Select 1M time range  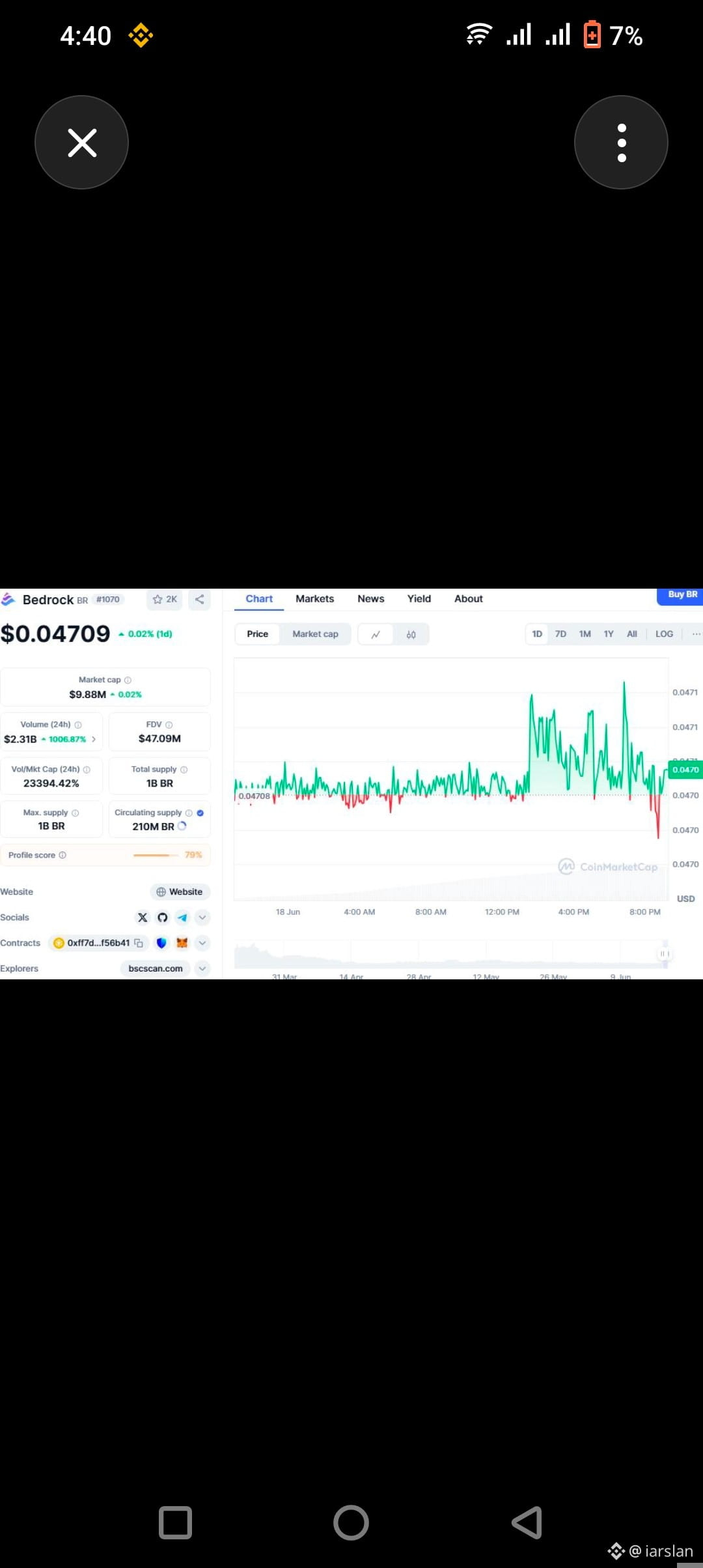585,634
